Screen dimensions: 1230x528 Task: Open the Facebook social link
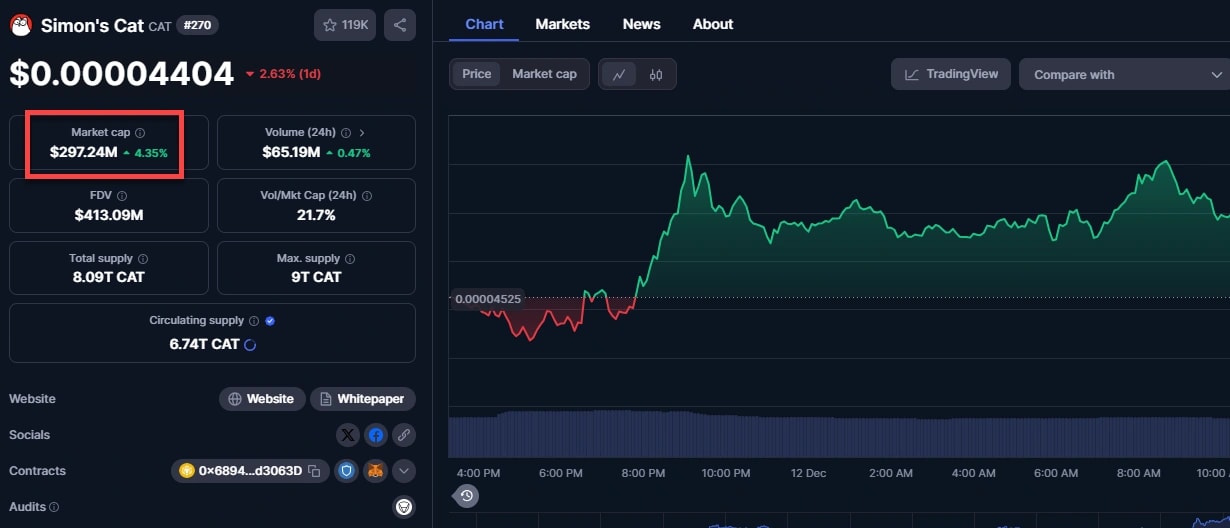click(376, 435)
